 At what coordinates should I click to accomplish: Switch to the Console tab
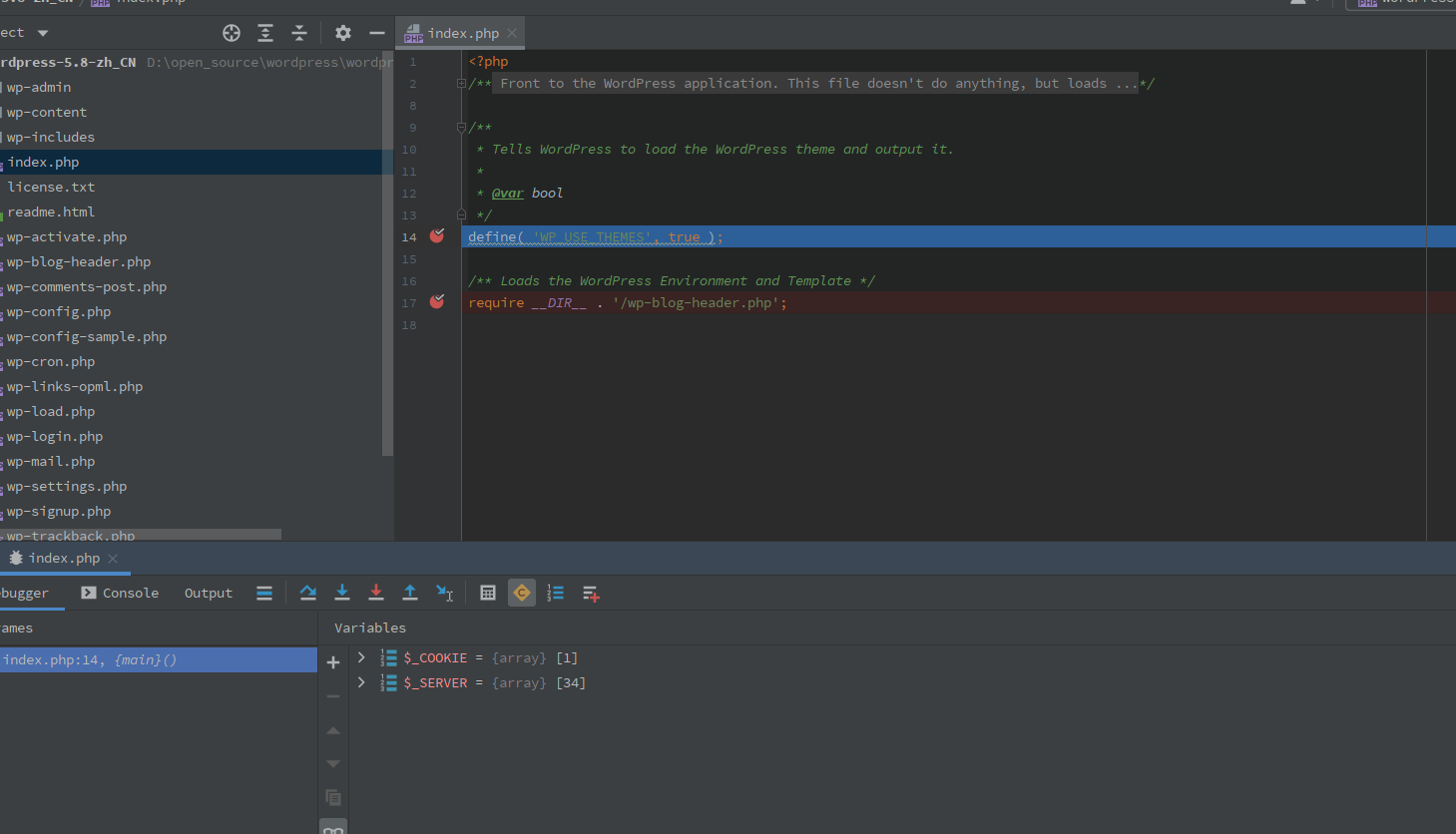(121, 593)
